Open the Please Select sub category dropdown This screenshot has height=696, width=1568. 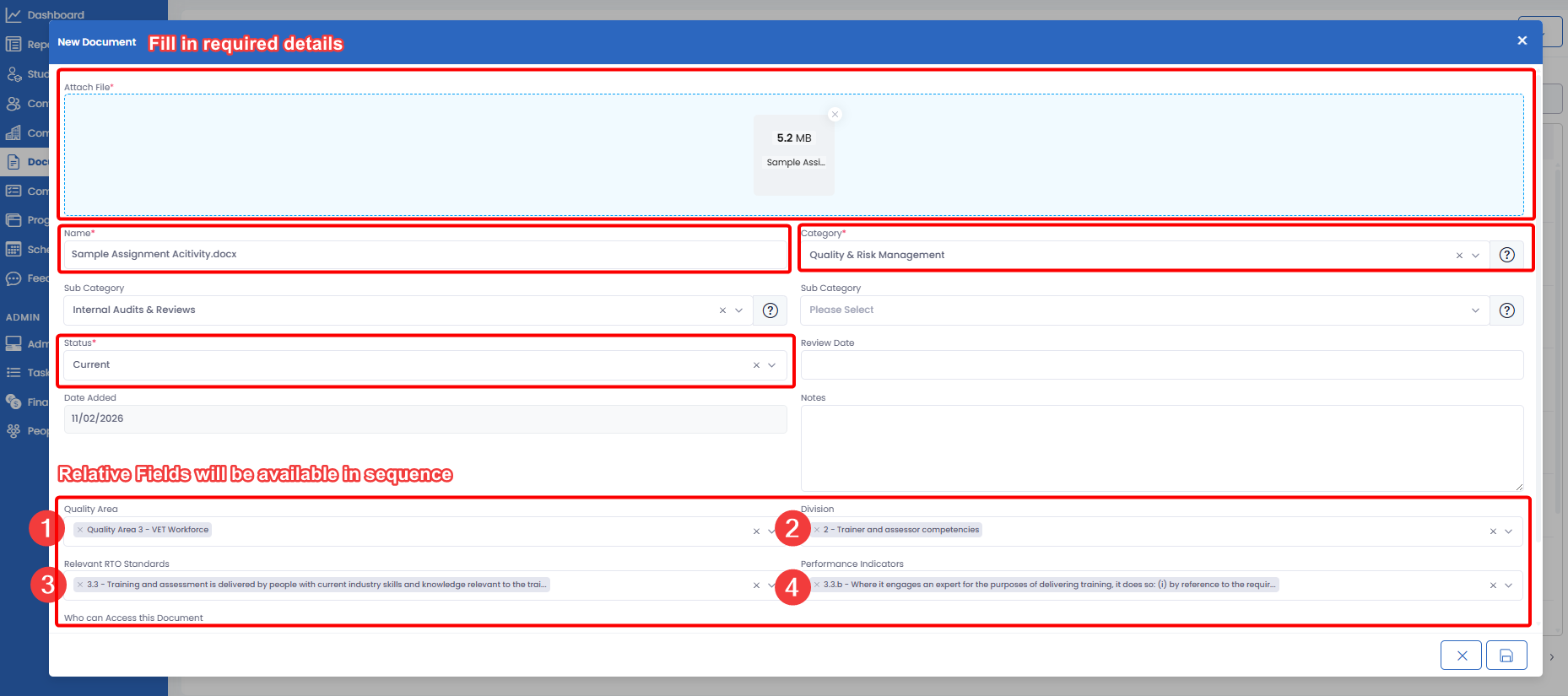click(1476, 310)
